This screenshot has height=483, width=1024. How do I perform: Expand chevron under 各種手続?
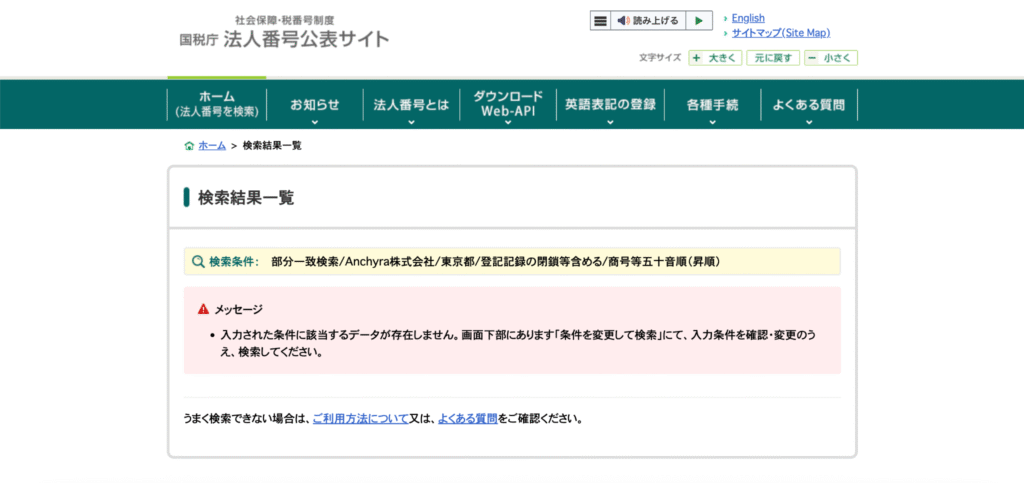click(712, 122)
